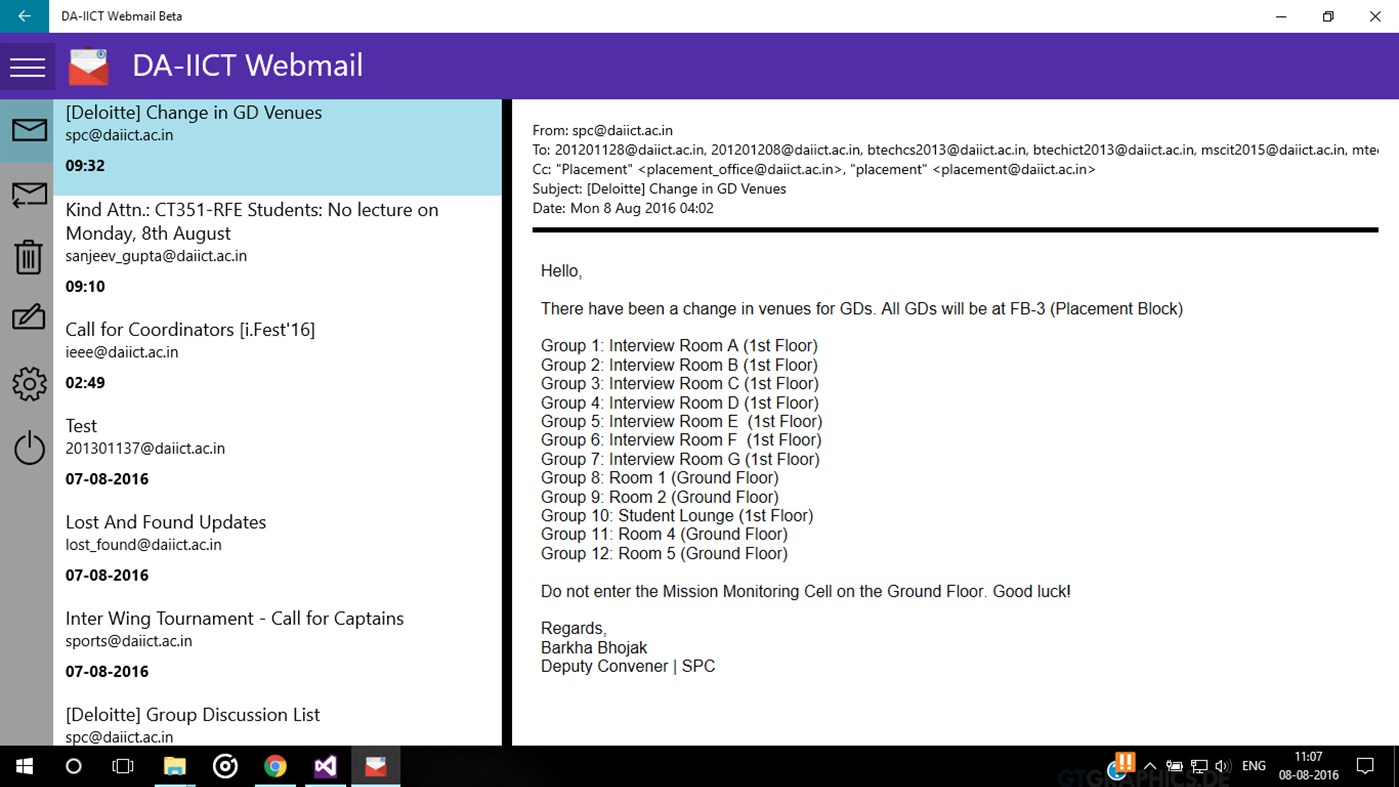Open the Windows Start menu
Image resolution: width=1399 pixels, height=787 pixels.
click(23, 766)
